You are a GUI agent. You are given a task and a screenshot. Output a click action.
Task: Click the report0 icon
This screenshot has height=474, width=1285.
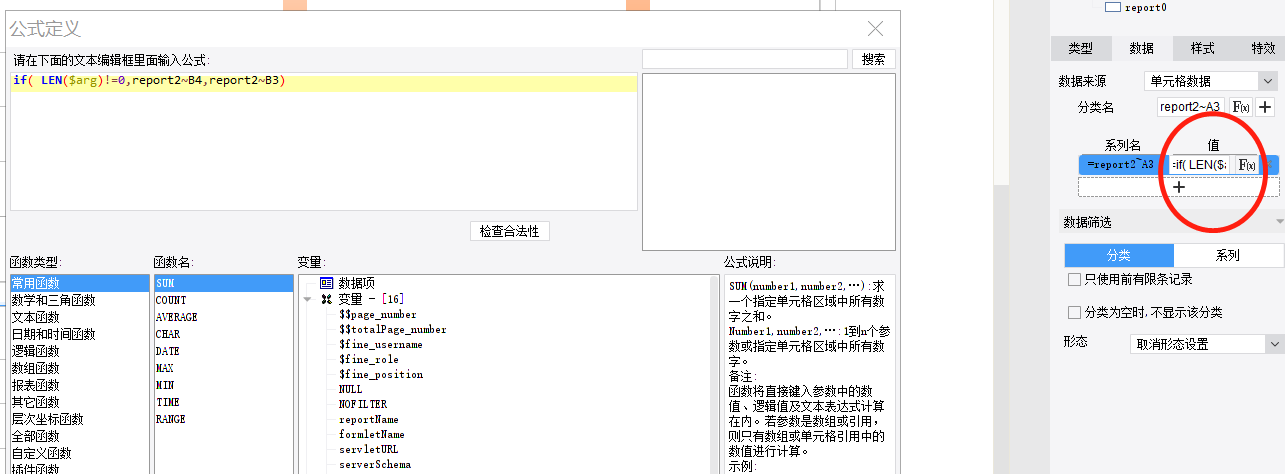[1112, 7]
